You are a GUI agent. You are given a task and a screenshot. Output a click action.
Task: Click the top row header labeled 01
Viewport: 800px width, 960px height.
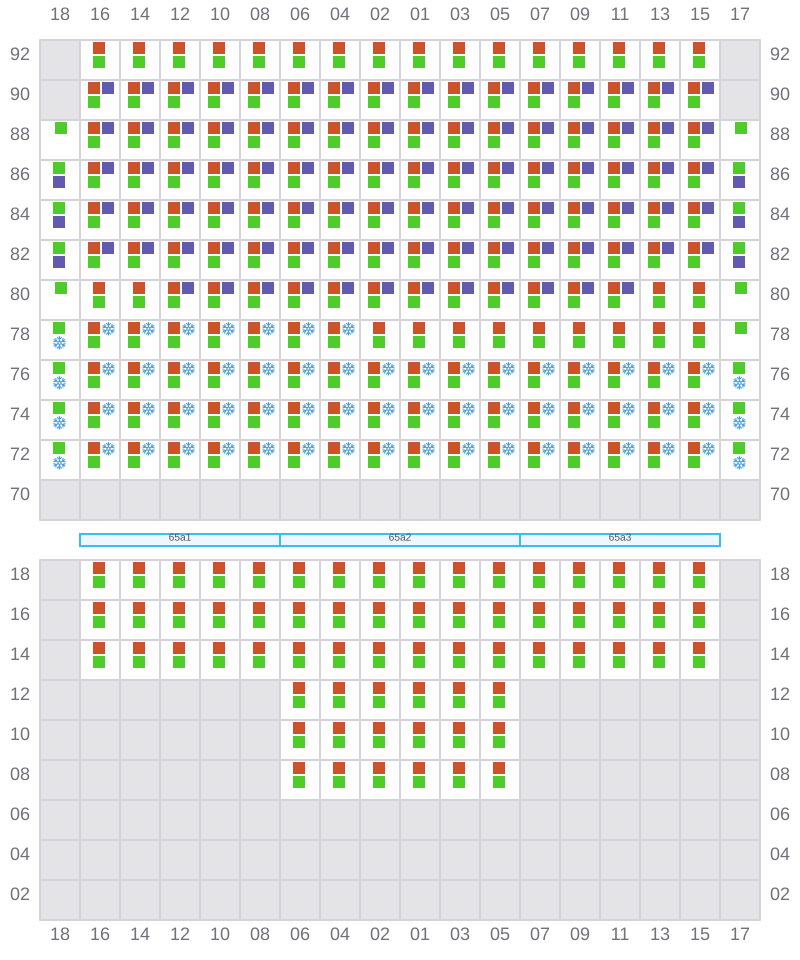pyautogui.click(x=420, y=14)
